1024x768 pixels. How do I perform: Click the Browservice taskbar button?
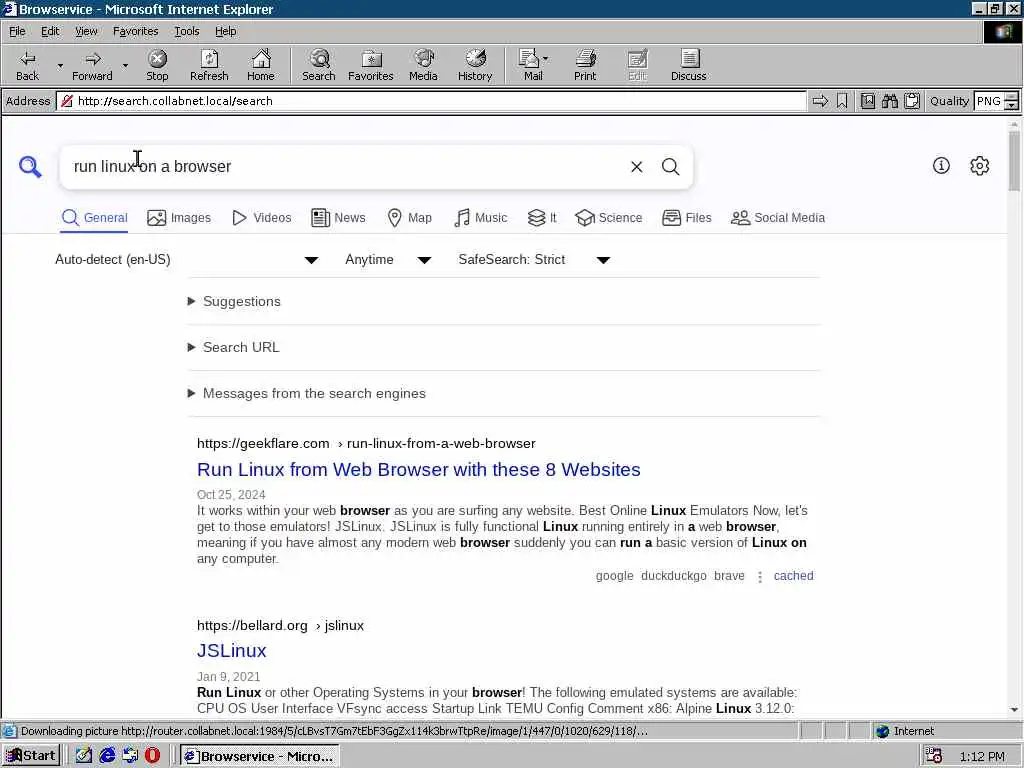tap(260, 756)
